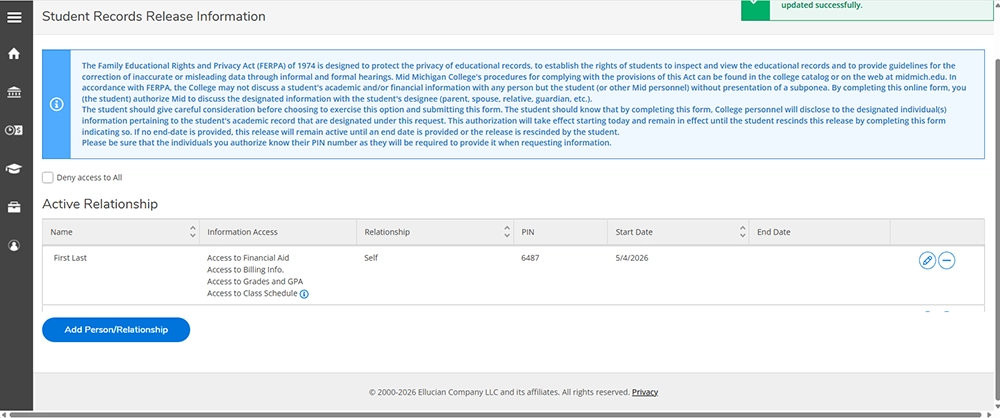1000x418 pixels.
Task: Open the graduation cap academics icon
Action: (x=14, y=168)
